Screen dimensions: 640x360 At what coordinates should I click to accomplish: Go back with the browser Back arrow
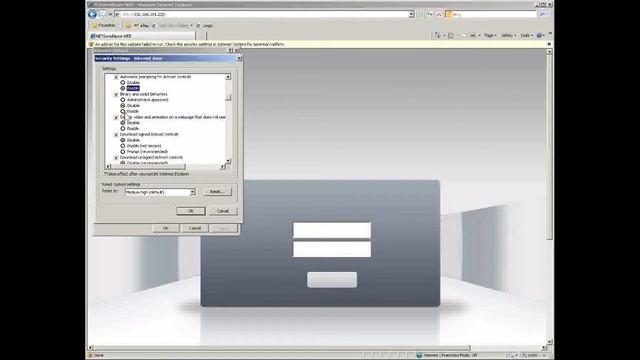92,14
